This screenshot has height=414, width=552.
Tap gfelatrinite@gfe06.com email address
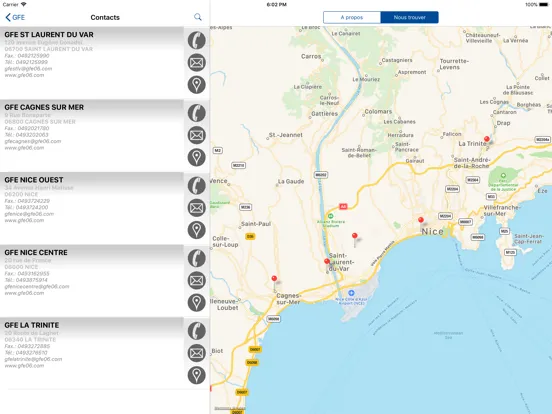(33, 359)
